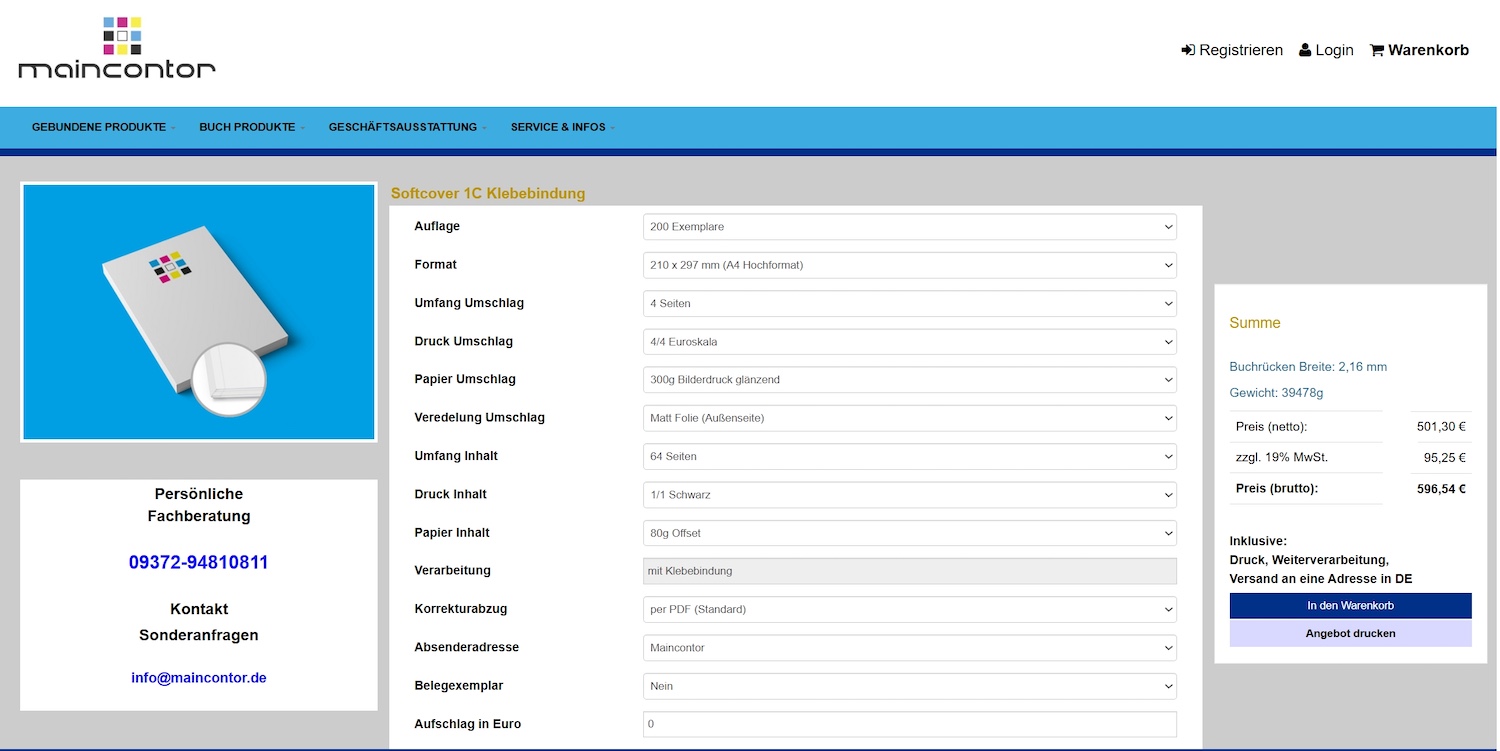Expand Umfang Umschlag dropdown
The height and width of the screenshot is (751, 1500).
[910, 303]
